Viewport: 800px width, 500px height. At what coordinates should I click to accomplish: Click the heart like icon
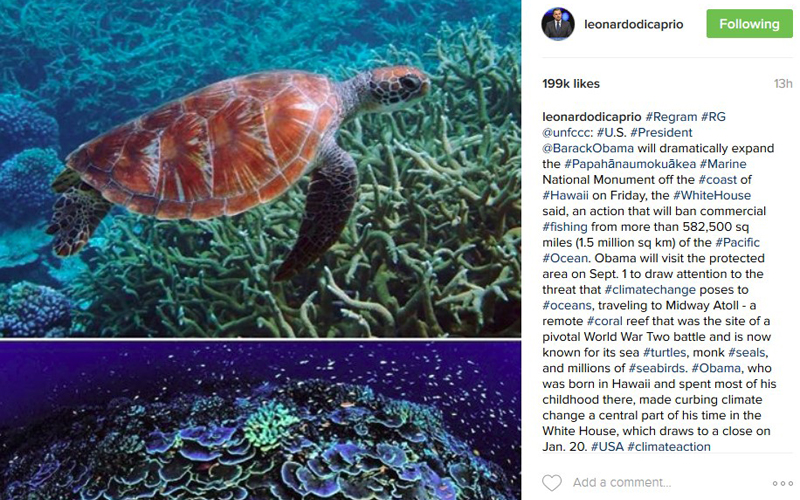tap(552, 483)
